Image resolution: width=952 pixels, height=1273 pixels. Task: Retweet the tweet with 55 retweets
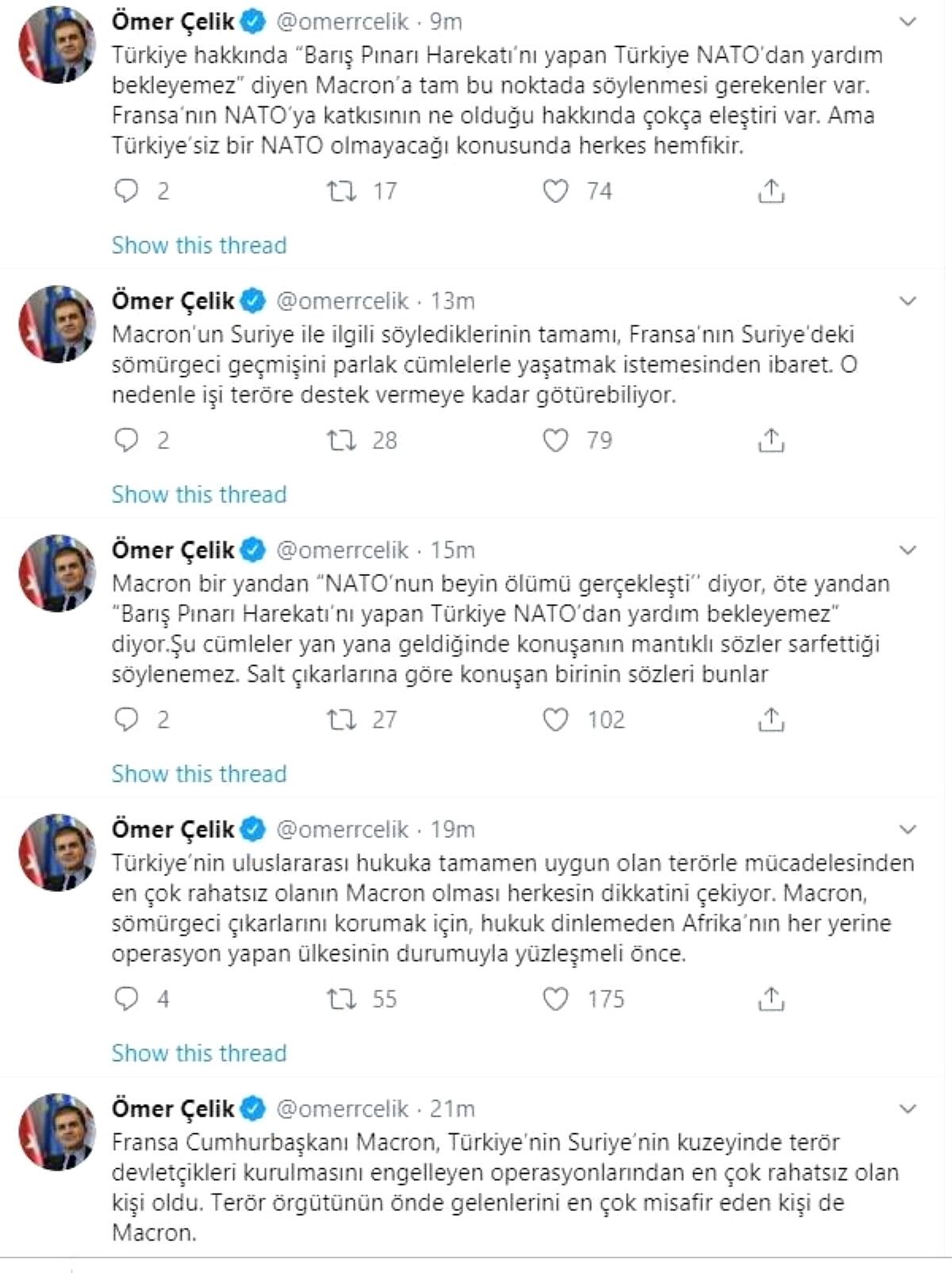coord(342,999)
